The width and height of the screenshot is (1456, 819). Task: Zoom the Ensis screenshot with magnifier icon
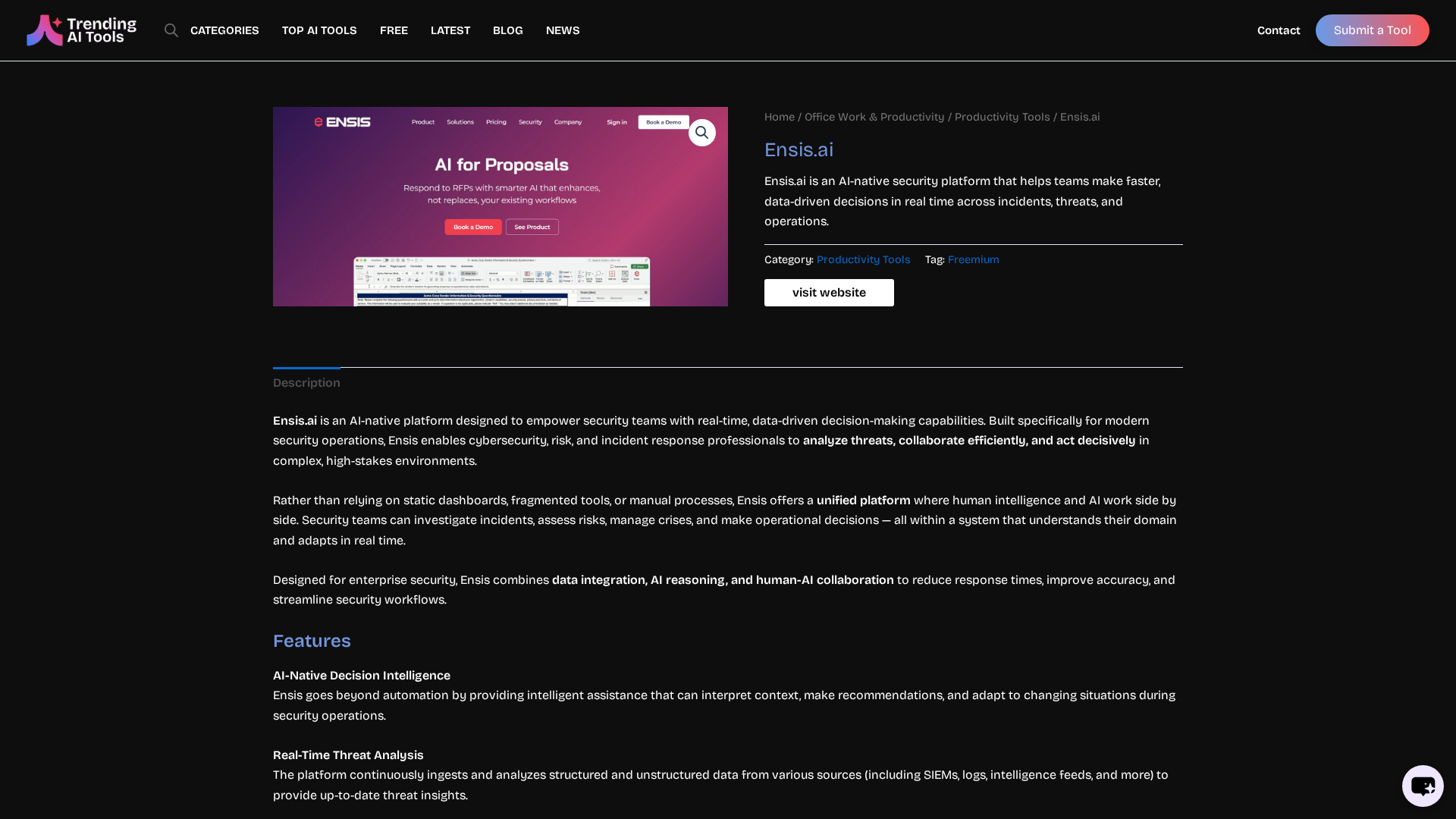(701, 133)
